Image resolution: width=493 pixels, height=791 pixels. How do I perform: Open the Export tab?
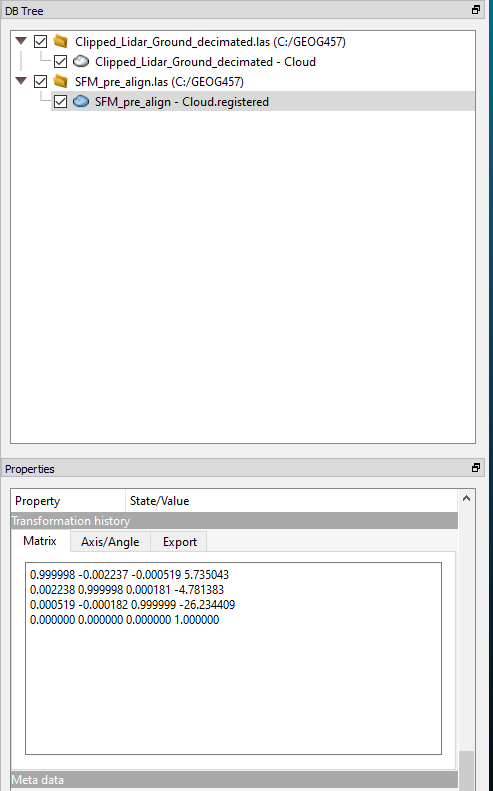tap(180, 541)
